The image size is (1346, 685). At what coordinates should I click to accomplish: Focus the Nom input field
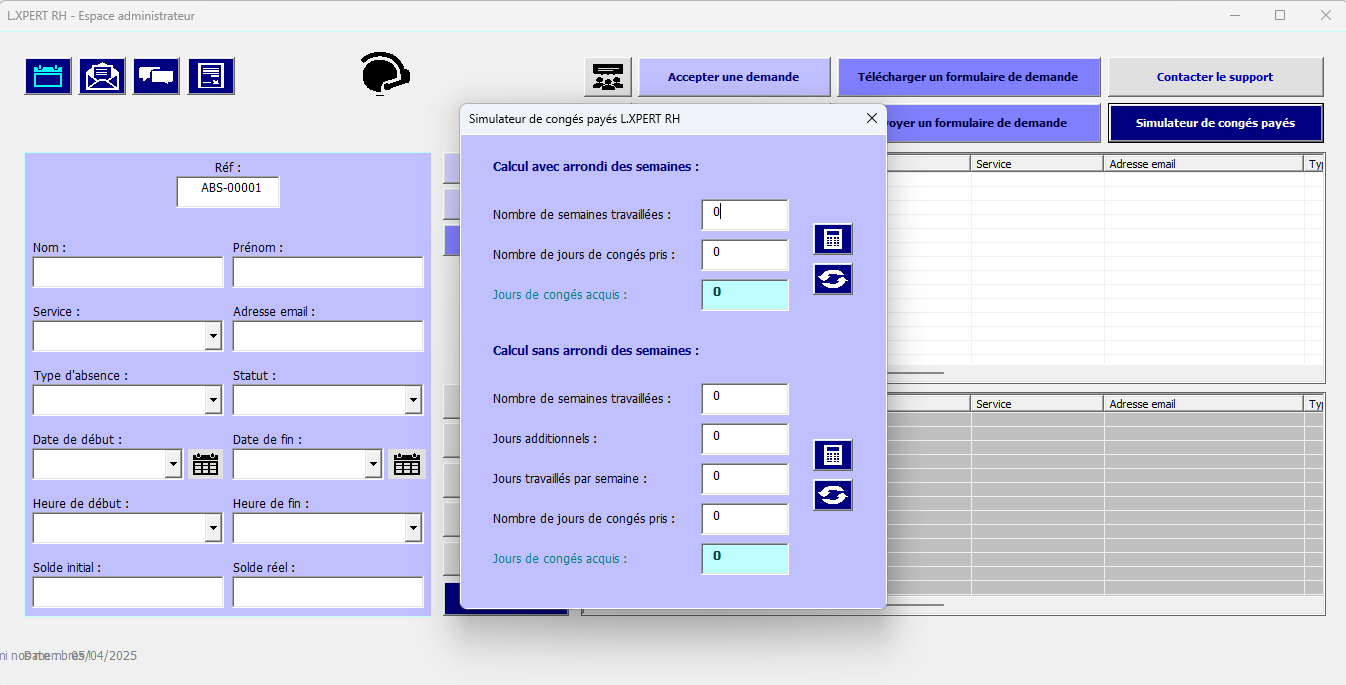(x=128, y=272)
